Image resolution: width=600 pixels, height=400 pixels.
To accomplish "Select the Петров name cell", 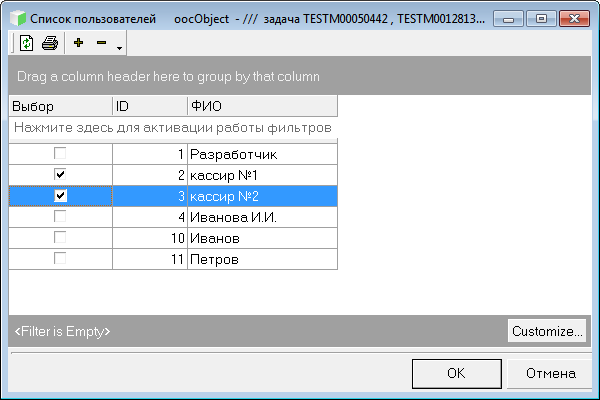I will (262, 259).
